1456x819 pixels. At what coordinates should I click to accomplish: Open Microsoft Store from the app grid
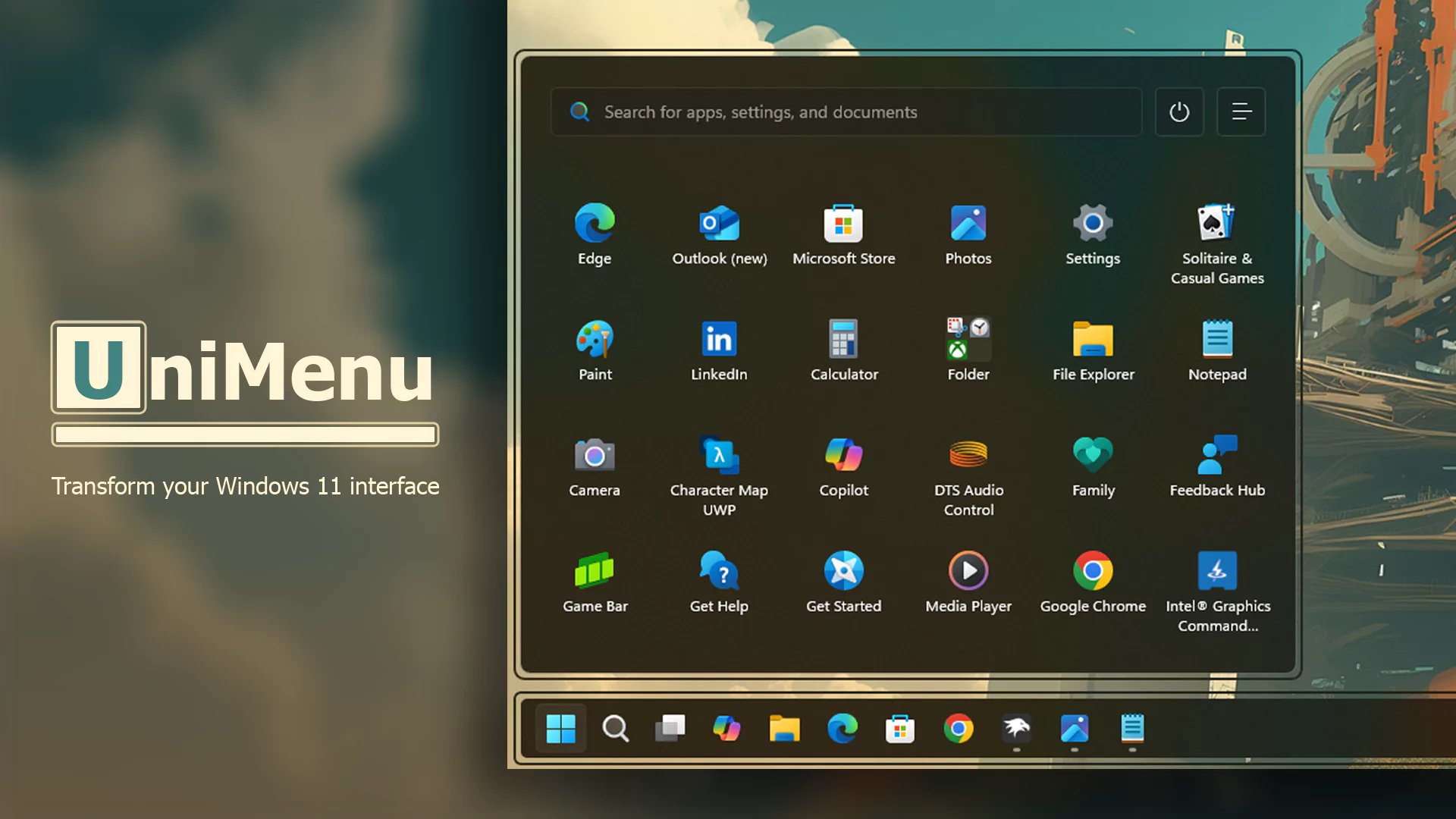pyautogui.click(x=843, y=234)
